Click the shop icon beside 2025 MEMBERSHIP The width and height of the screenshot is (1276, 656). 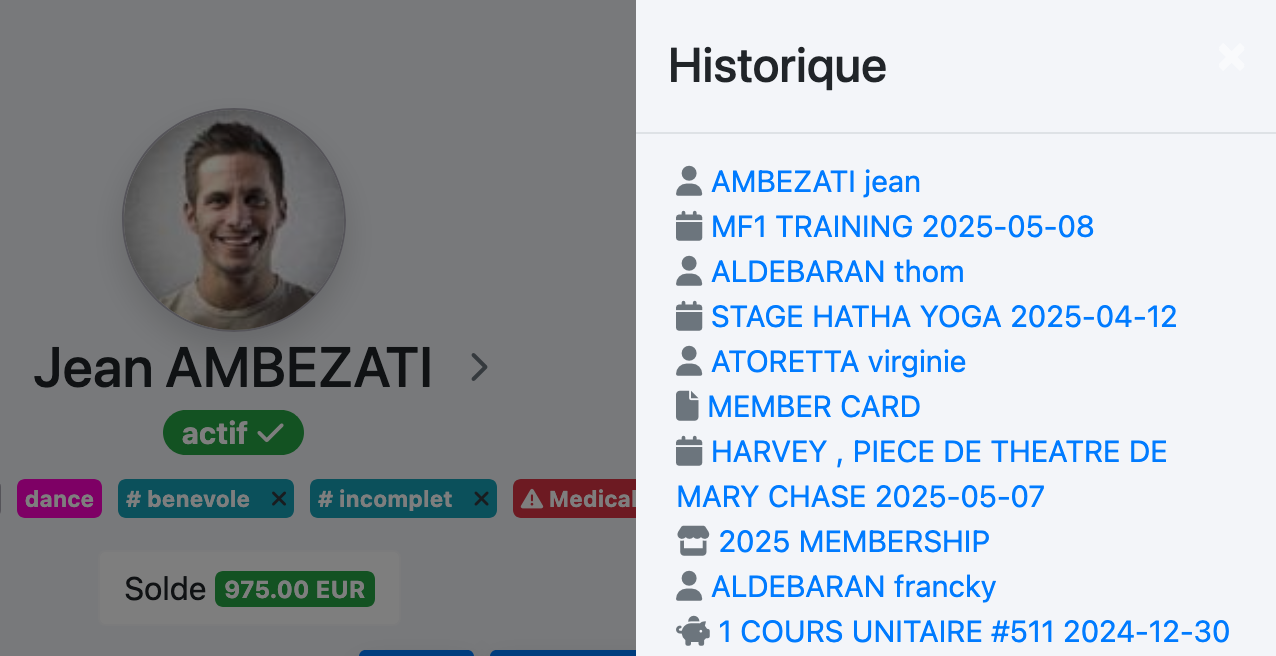point(693,541)
